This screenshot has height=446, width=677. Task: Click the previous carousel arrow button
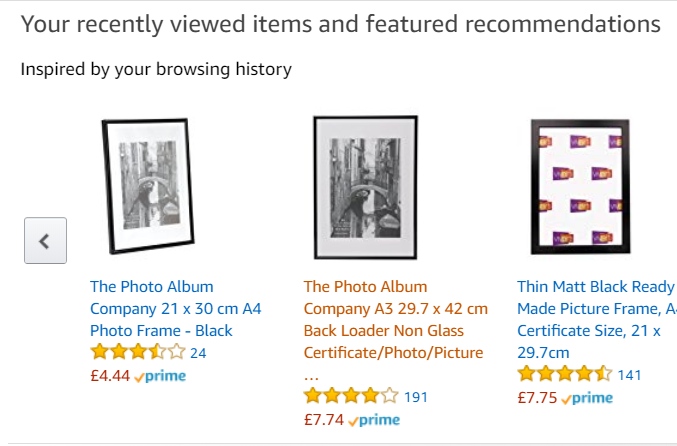click(x=45, y=241)
